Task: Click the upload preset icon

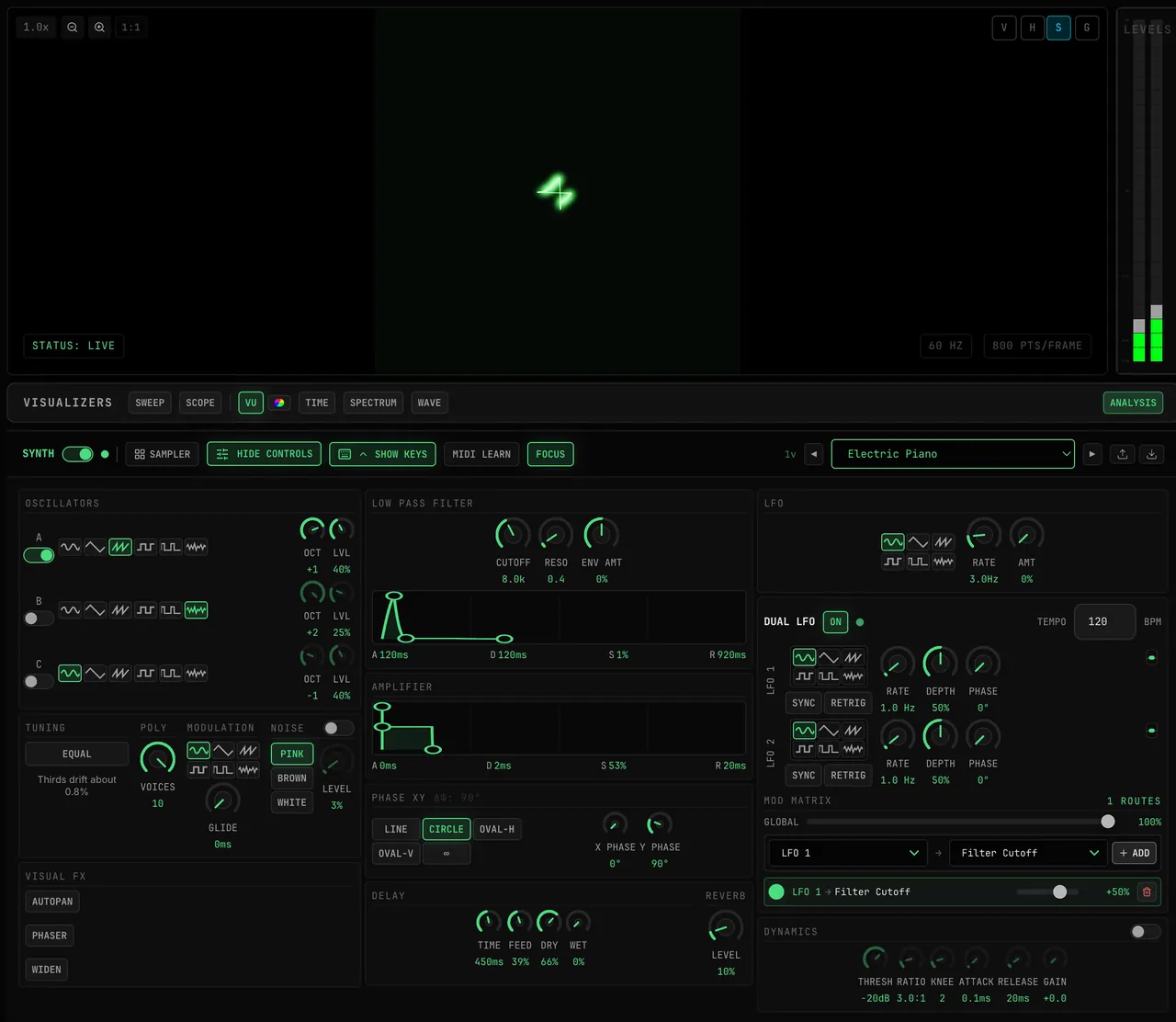Action: pos(1122,454)
